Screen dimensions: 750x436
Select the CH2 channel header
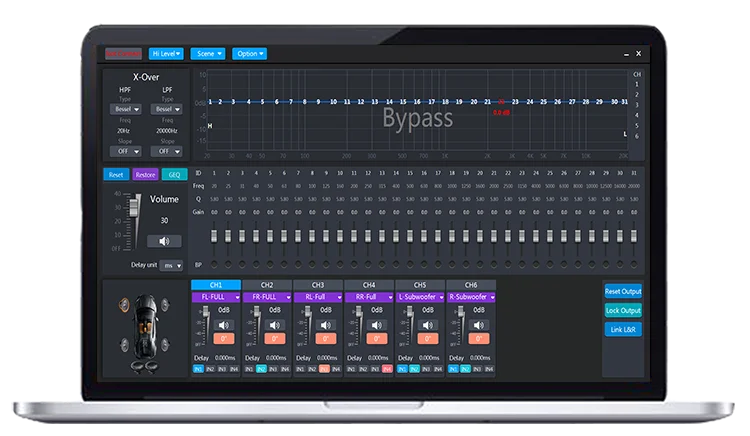pos(268,285)
